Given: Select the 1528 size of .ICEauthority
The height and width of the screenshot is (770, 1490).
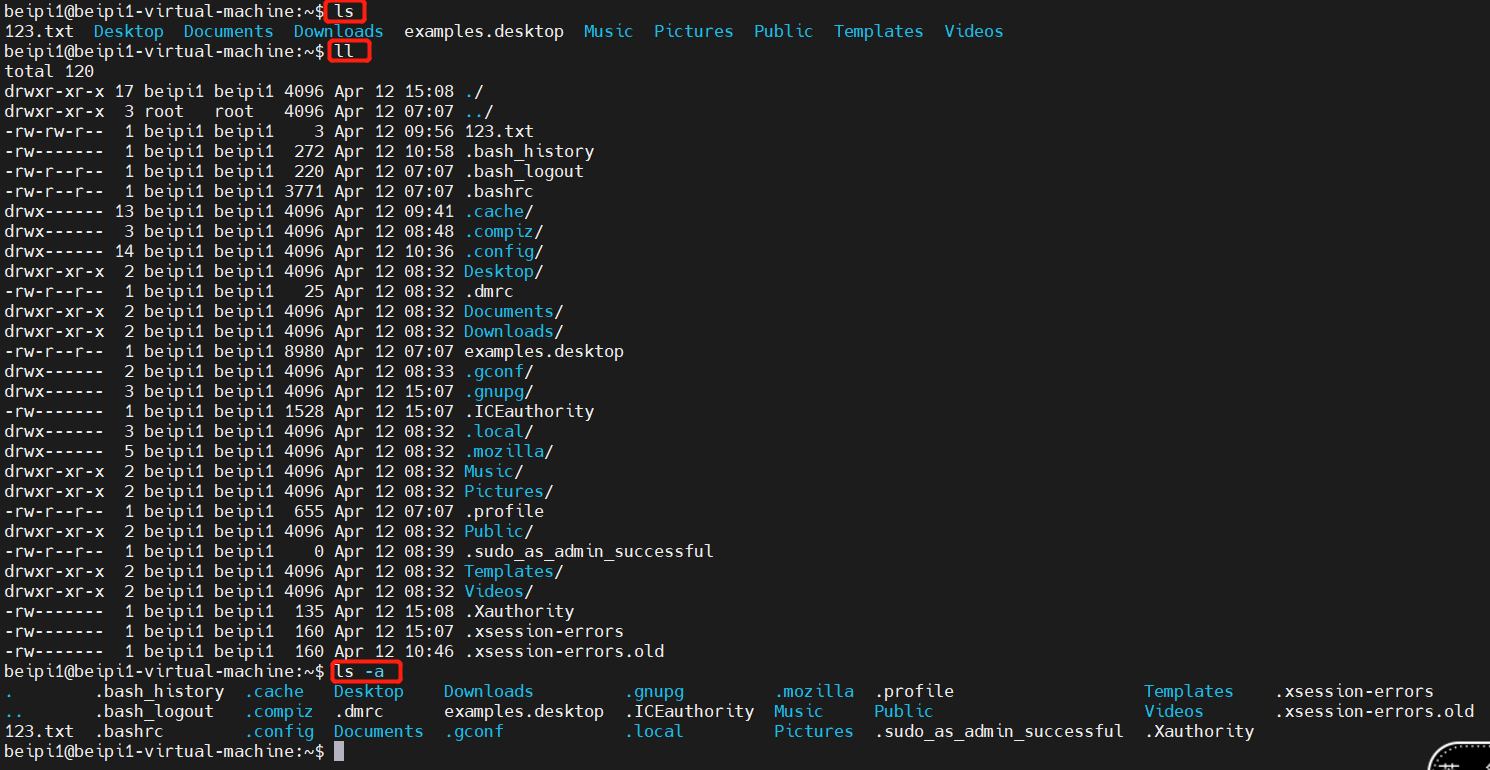Looking at the screenshot, I should tap(304, 411).
